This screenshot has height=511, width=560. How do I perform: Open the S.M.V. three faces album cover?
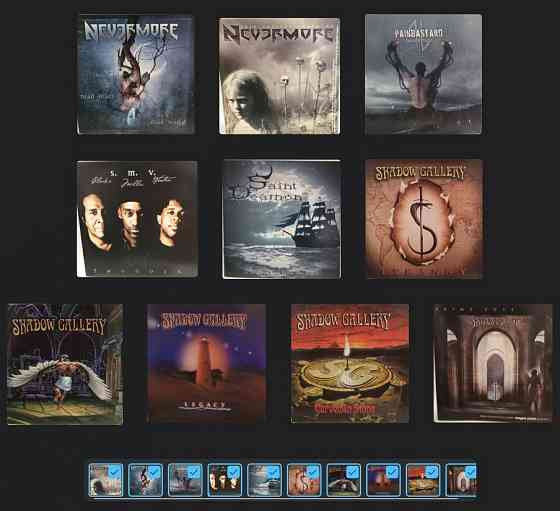138,219
